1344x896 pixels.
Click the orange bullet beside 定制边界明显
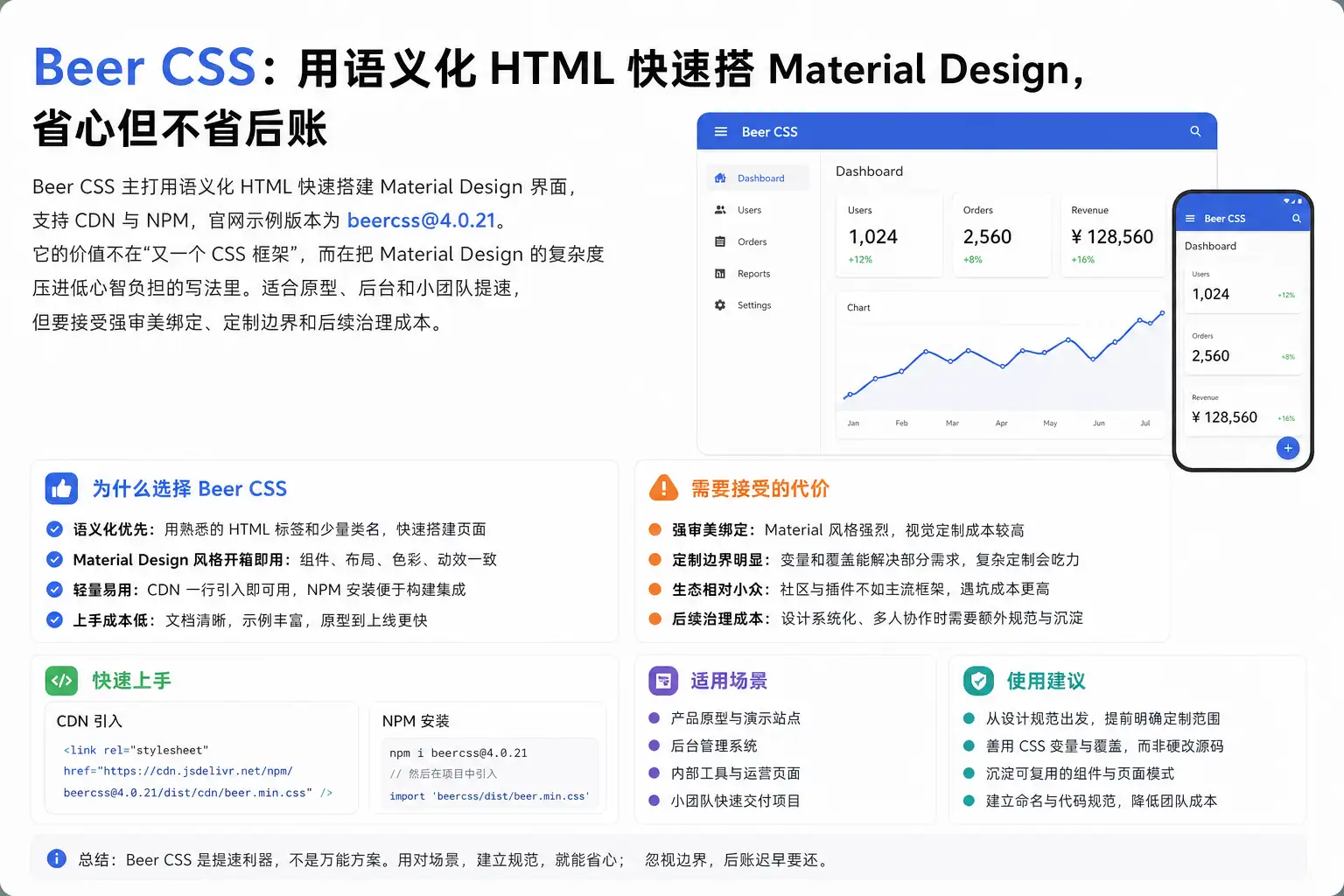pyautogui.click(x=654, y=559)
